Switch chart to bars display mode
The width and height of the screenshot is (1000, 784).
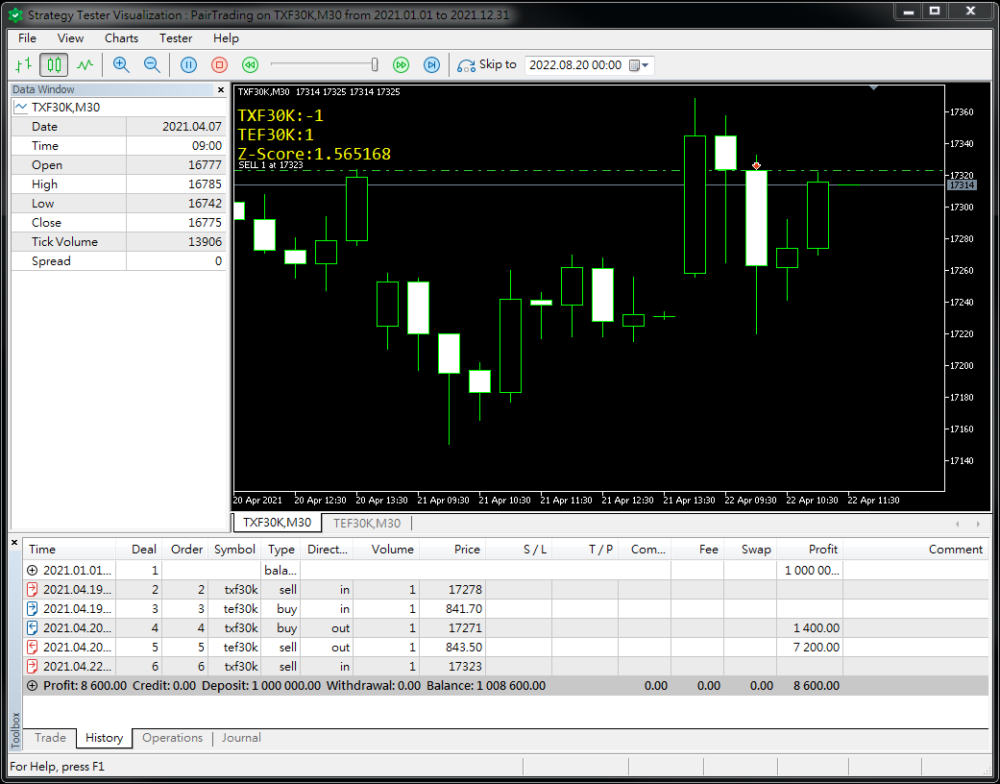tap(24, 64)
